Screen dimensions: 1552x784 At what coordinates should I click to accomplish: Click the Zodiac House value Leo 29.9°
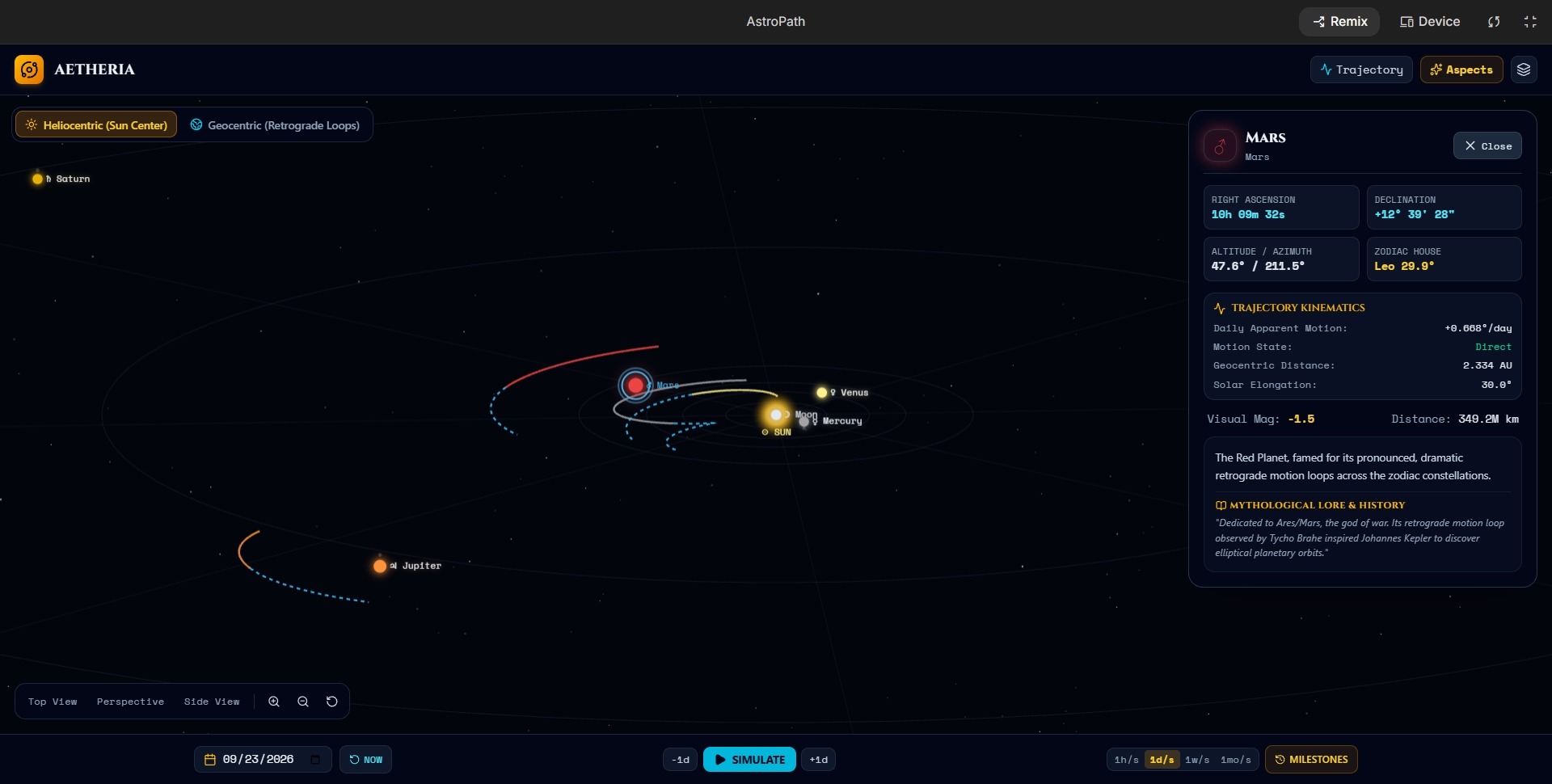click(x=1404, y=267)
